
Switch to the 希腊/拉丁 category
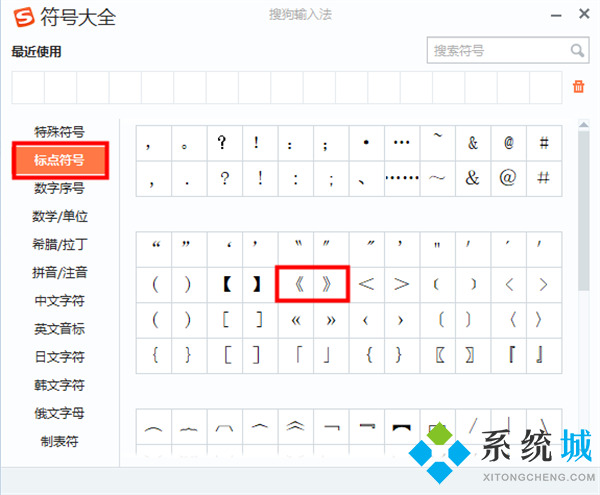(60, 244)
